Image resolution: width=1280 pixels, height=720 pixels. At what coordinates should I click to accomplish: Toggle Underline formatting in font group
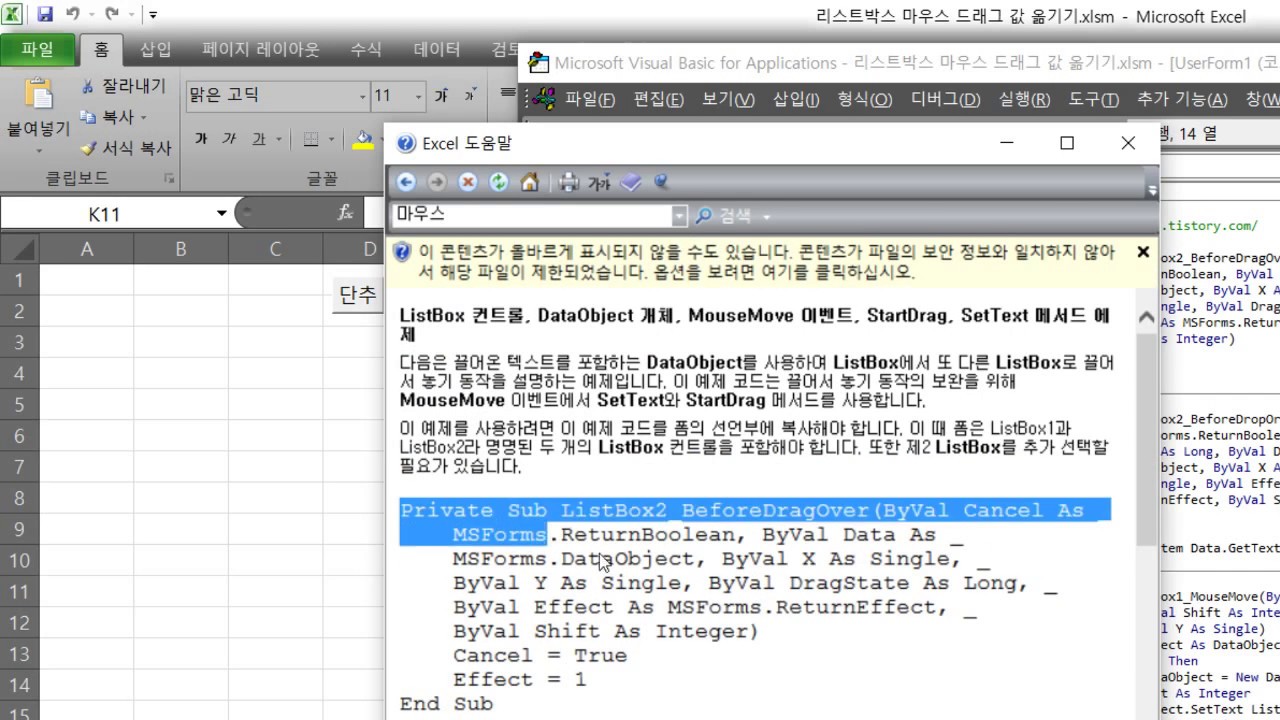(258, 139)
